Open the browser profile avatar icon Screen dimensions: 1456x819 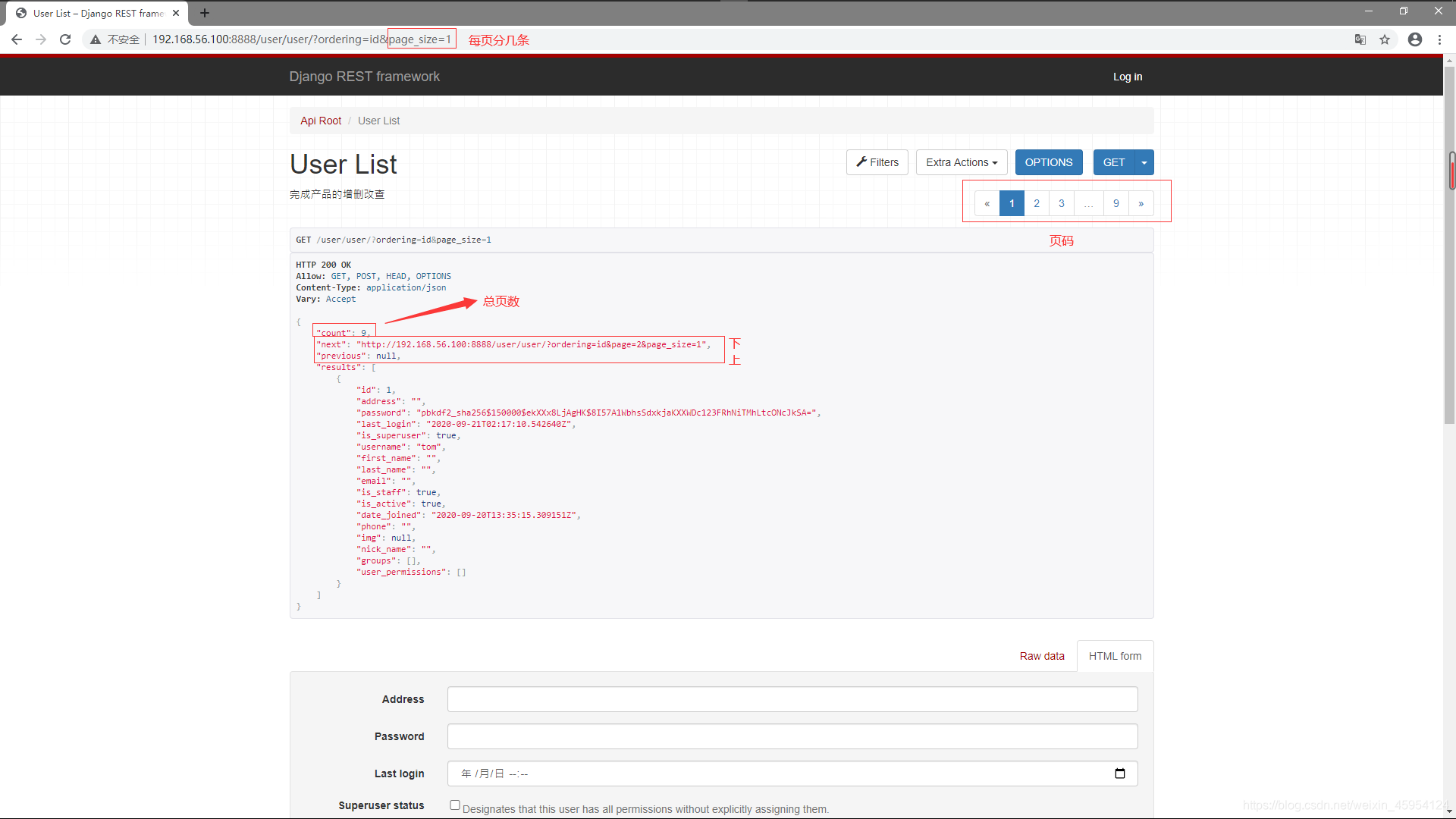pyautogui.click(x=1415, y=39)
